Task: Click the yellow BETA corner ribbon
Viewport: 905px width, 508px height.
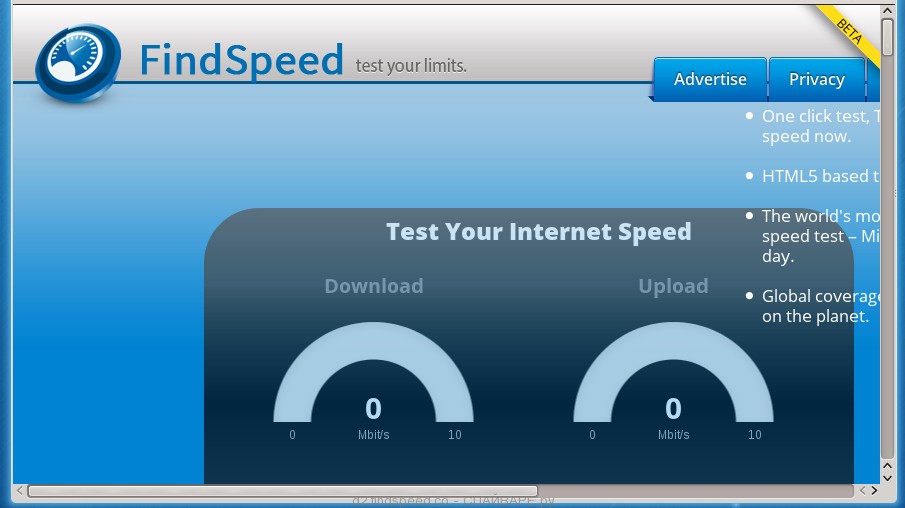Action: [850, 33]
